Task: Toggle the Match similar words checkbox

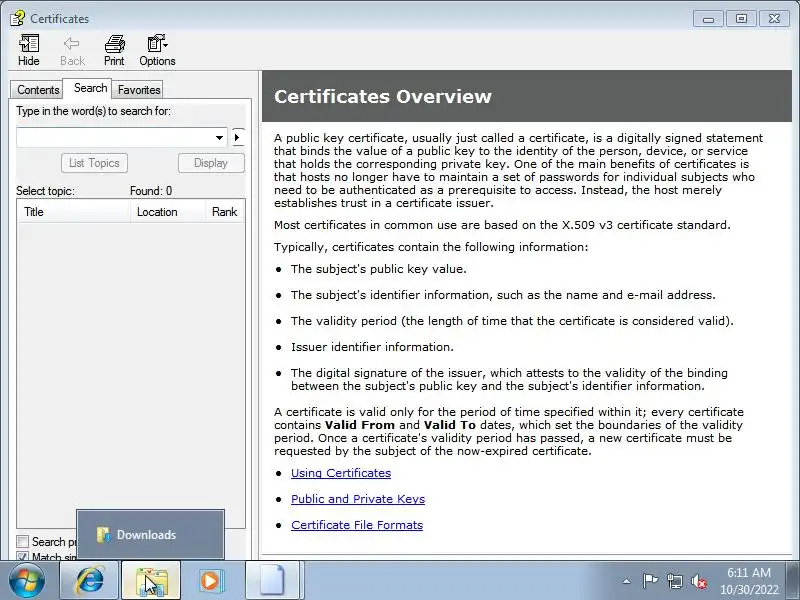Action: 22,556
